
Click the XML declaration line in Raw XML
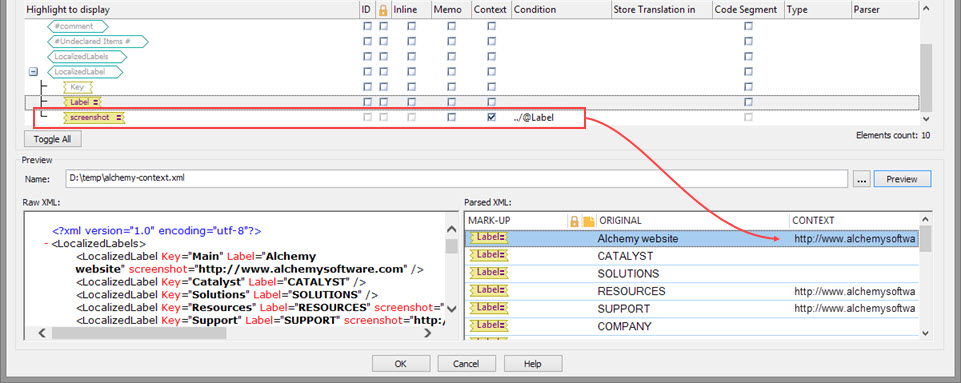[157, 231]
